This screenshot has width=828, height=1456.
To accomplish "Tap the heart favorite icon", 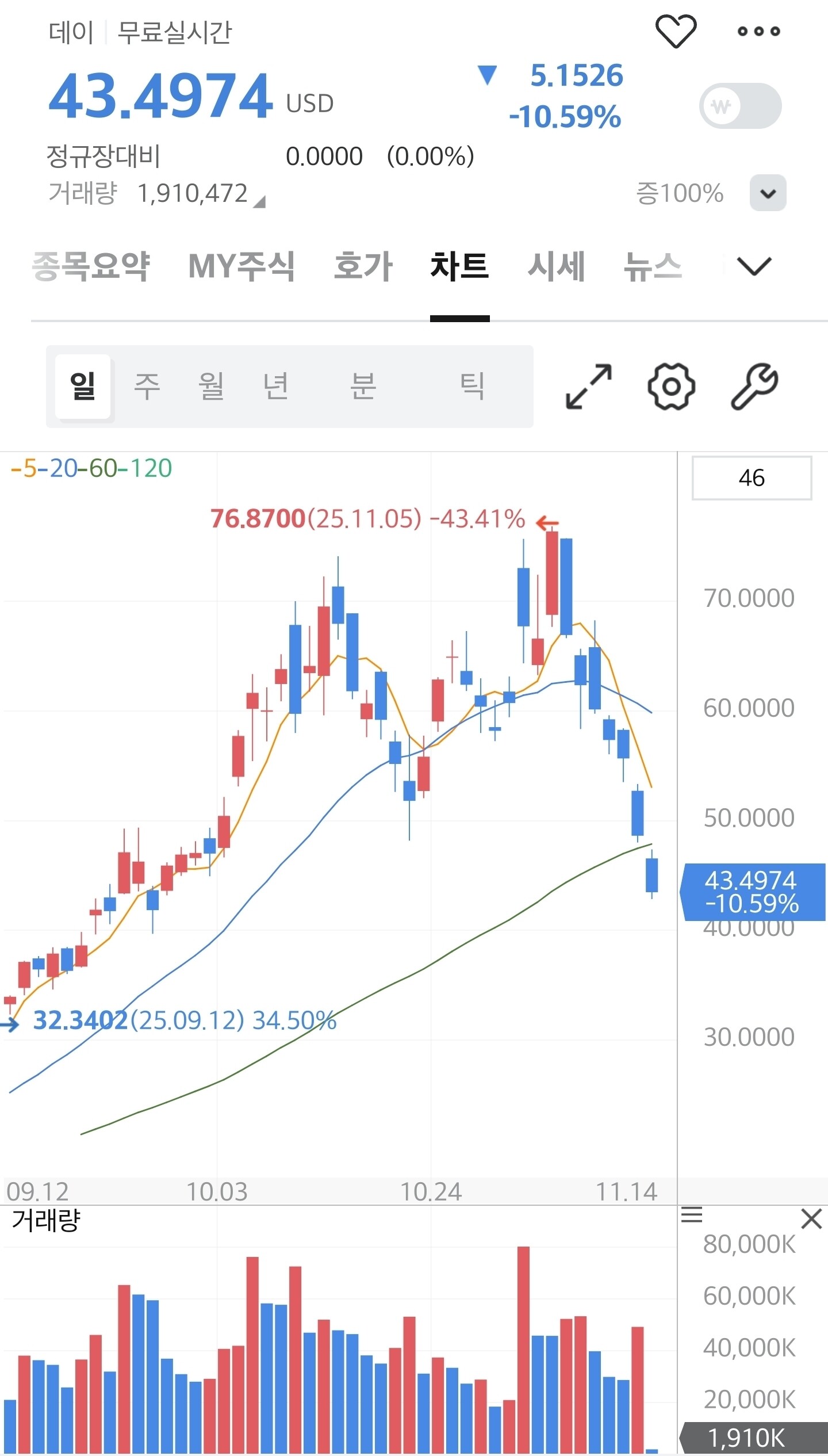I will [x=676, y=31].
